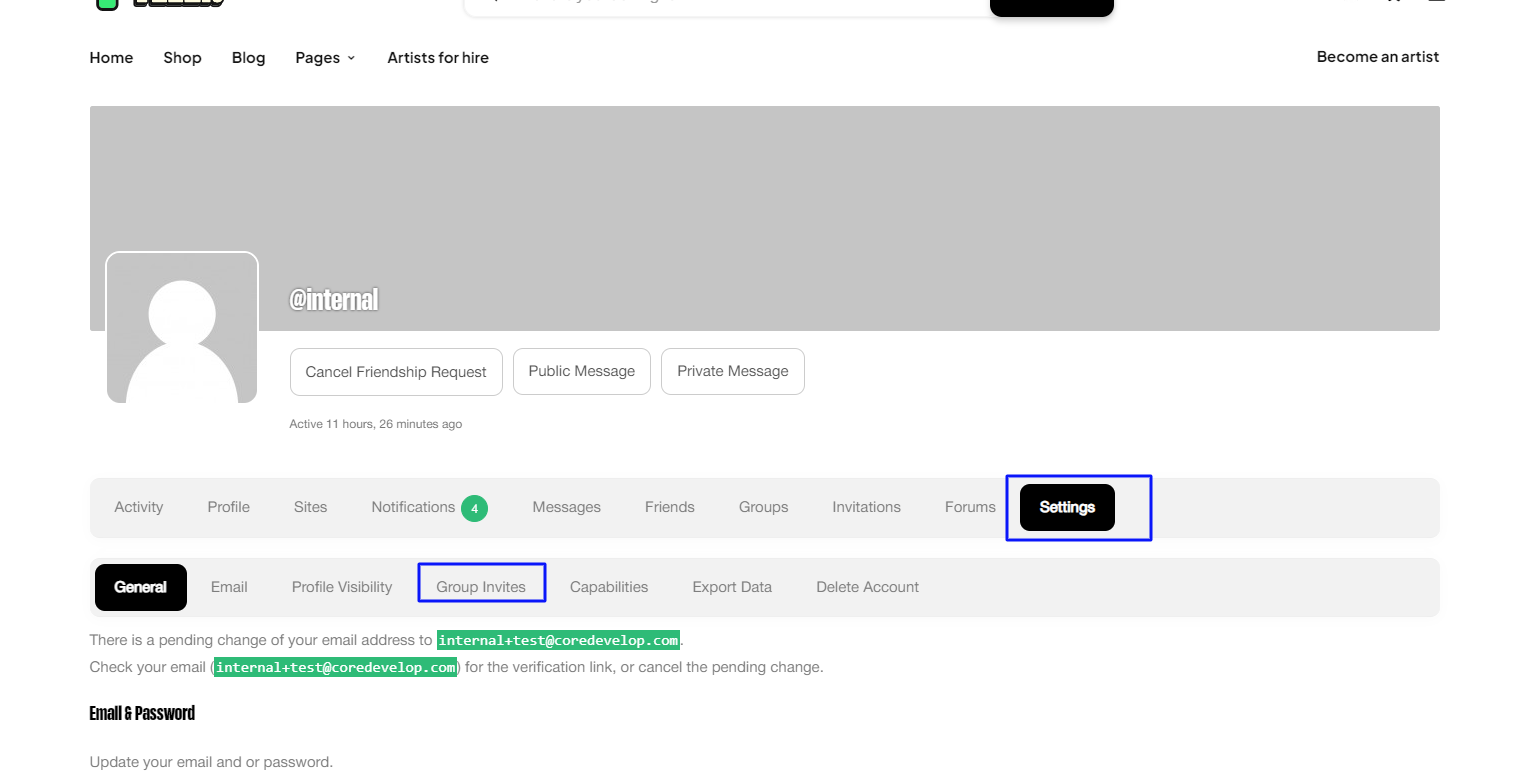Click the green notification count badge
This screenshot has width=1515, height=775.
click(x=474, y=508)
